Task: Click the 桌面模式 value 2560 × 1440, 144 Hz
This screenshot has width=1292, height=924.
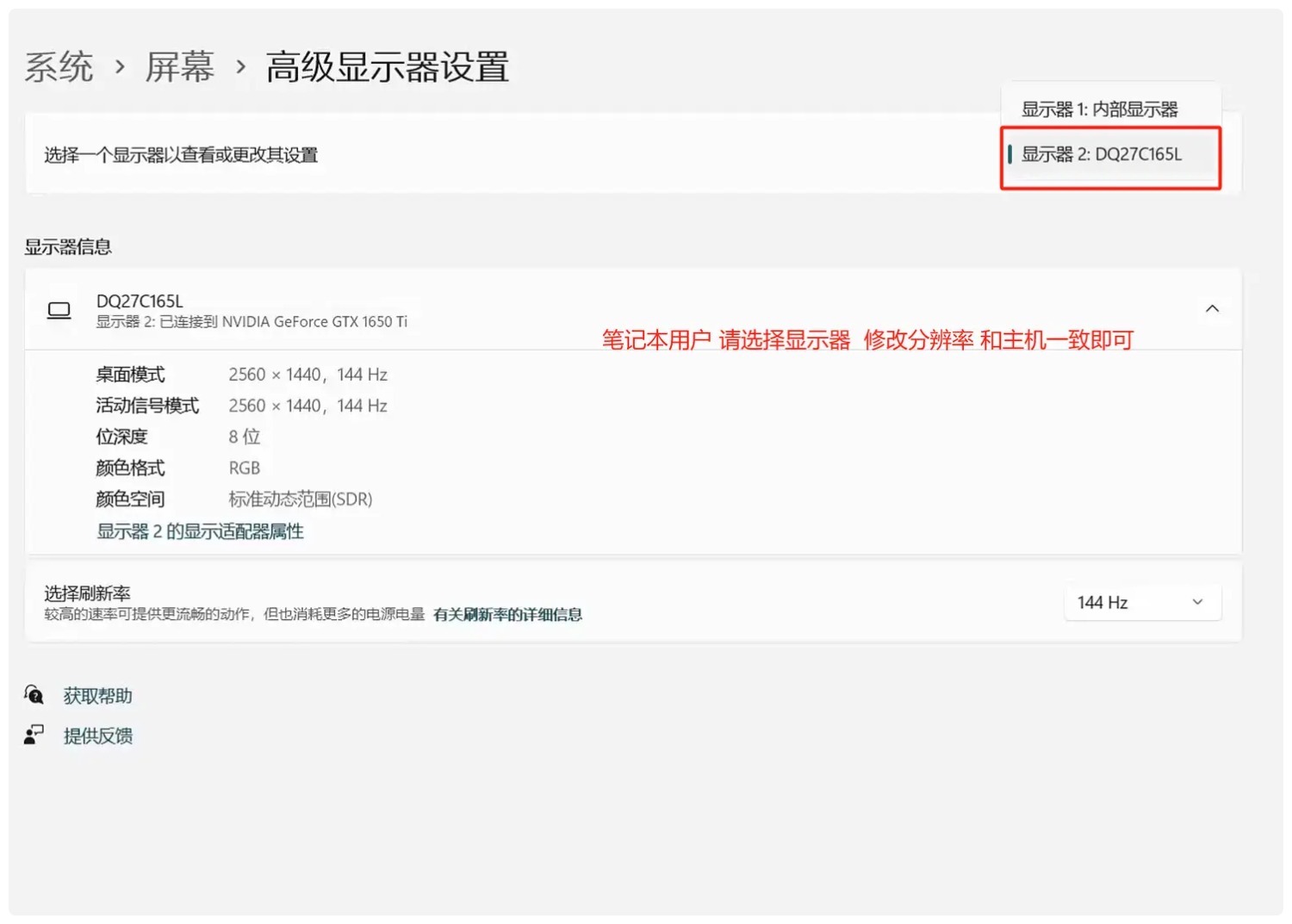Action: point(307,375)
